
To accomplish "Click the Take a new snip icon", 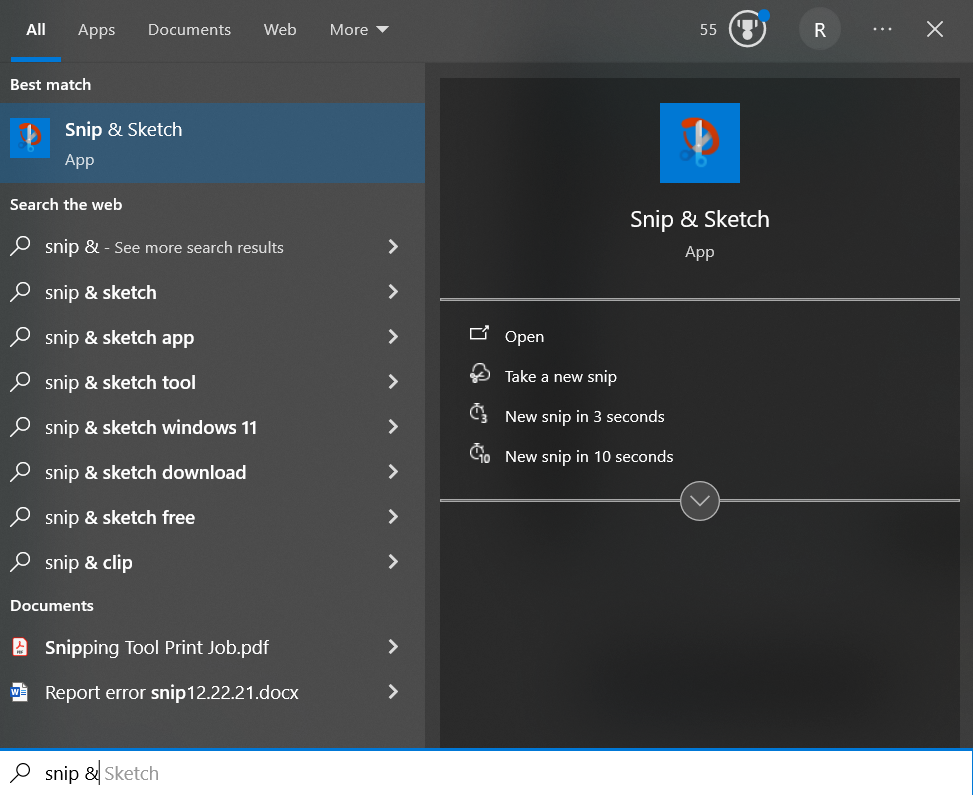I will [480, 374].
